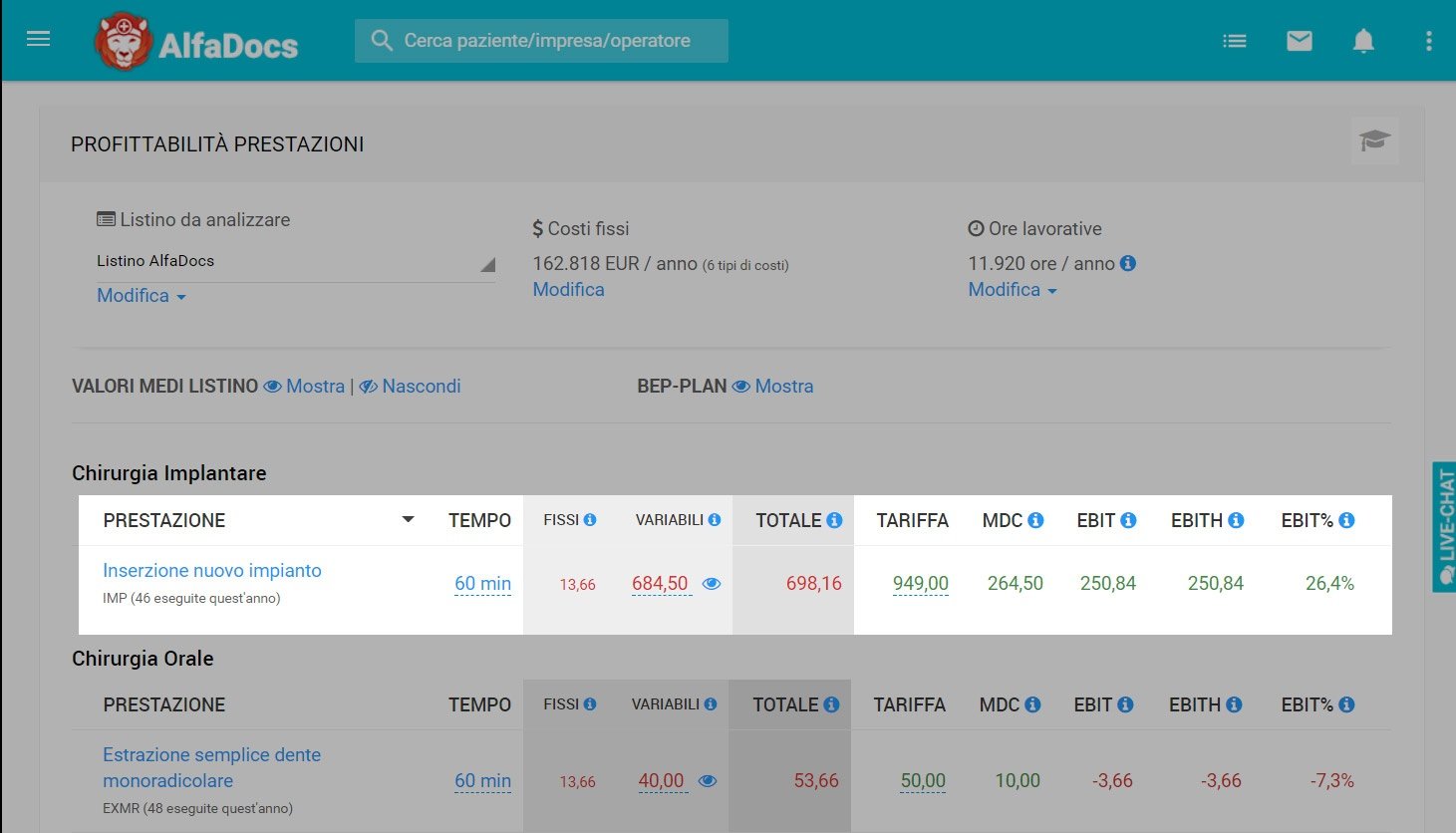Viewport: 1456px width, 833px height.
Task: Open the task list icon in header
Action: pyautogui.click(x=1234, y=41)
